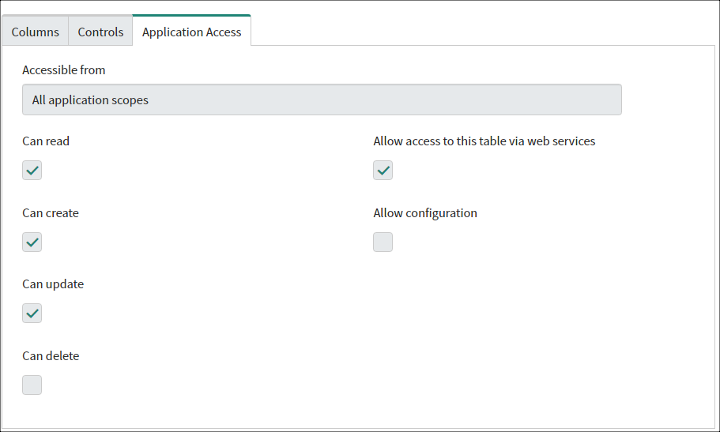720x432 pixels.
Task: Toggle the Can update checkbox off
Action: (32, 313)
